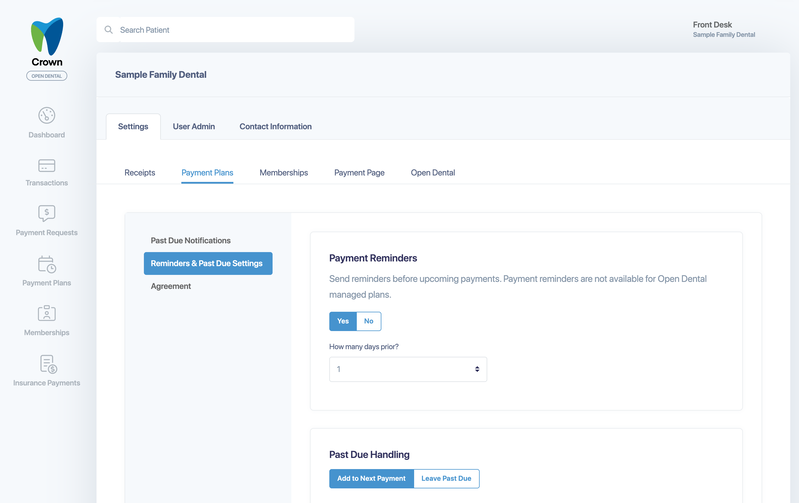Viewport: 799px width, 503px height.
Task: Click the OPEN DENTAL badge
Action: coord(46,76)
